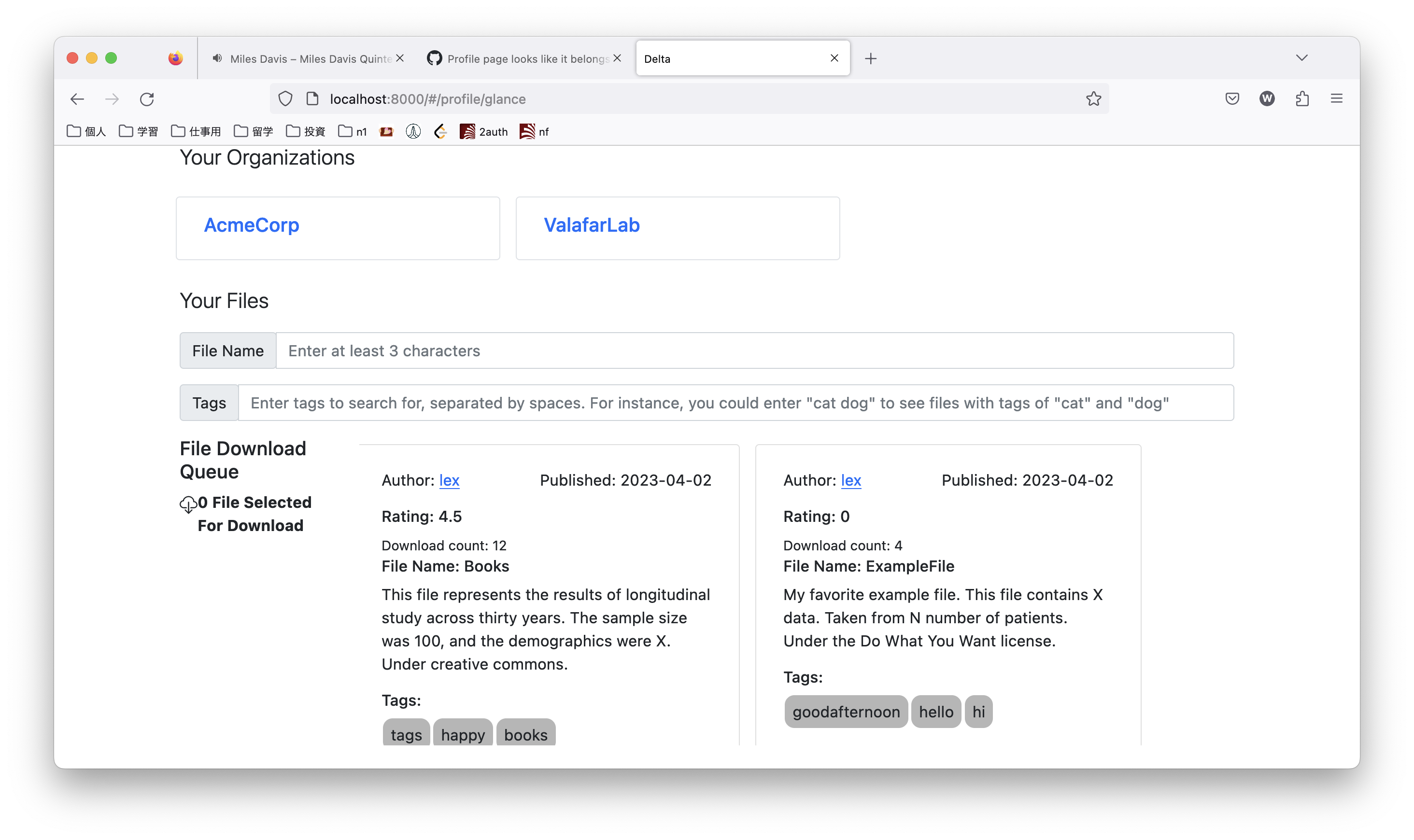Viewport: 1414px width, 840px height.
Task: Click the forward navigation arrow
Action: [112, 98]
